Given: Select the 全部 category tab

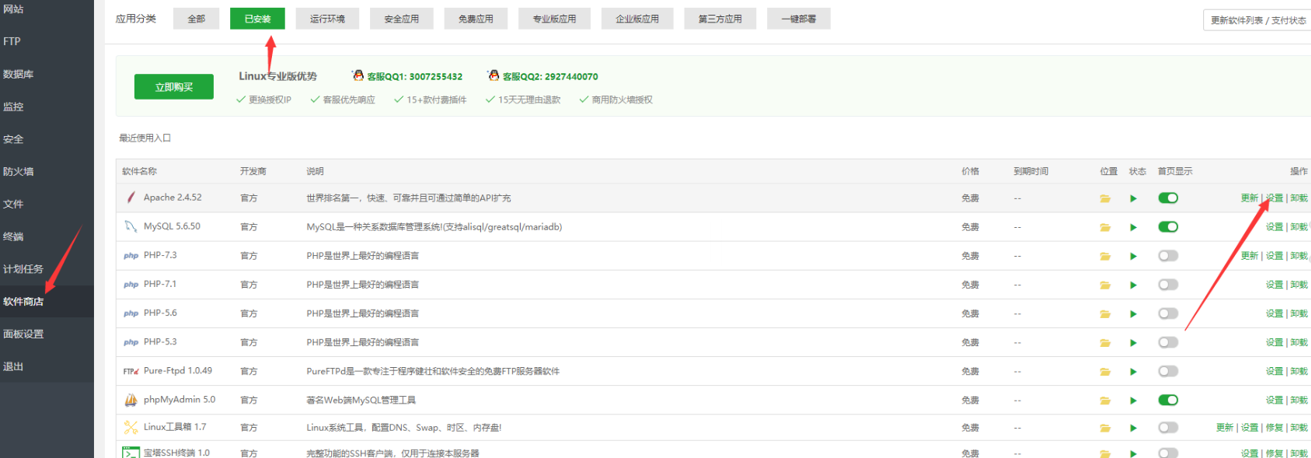Looking at the screenshot, I should click(196, 19).
